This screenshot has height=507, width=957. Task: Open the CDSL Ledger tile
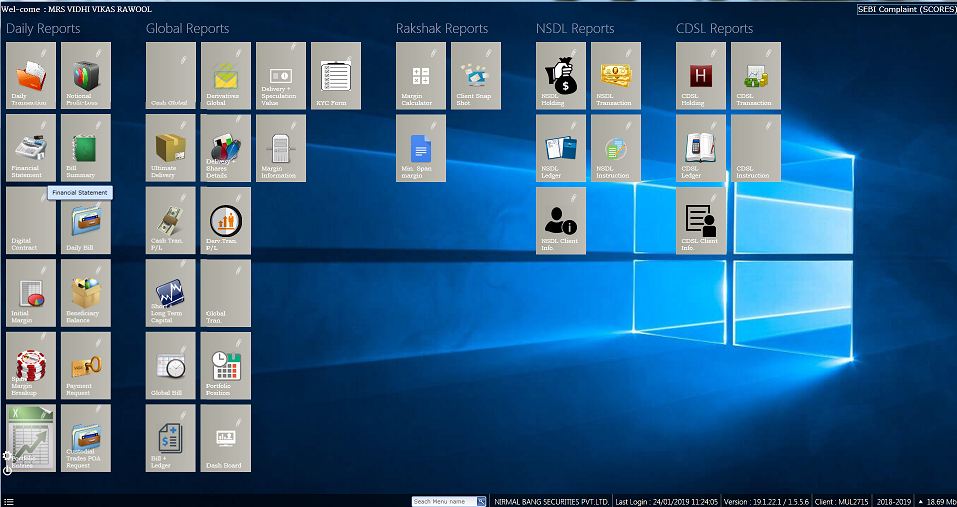[x=701, y=148]
